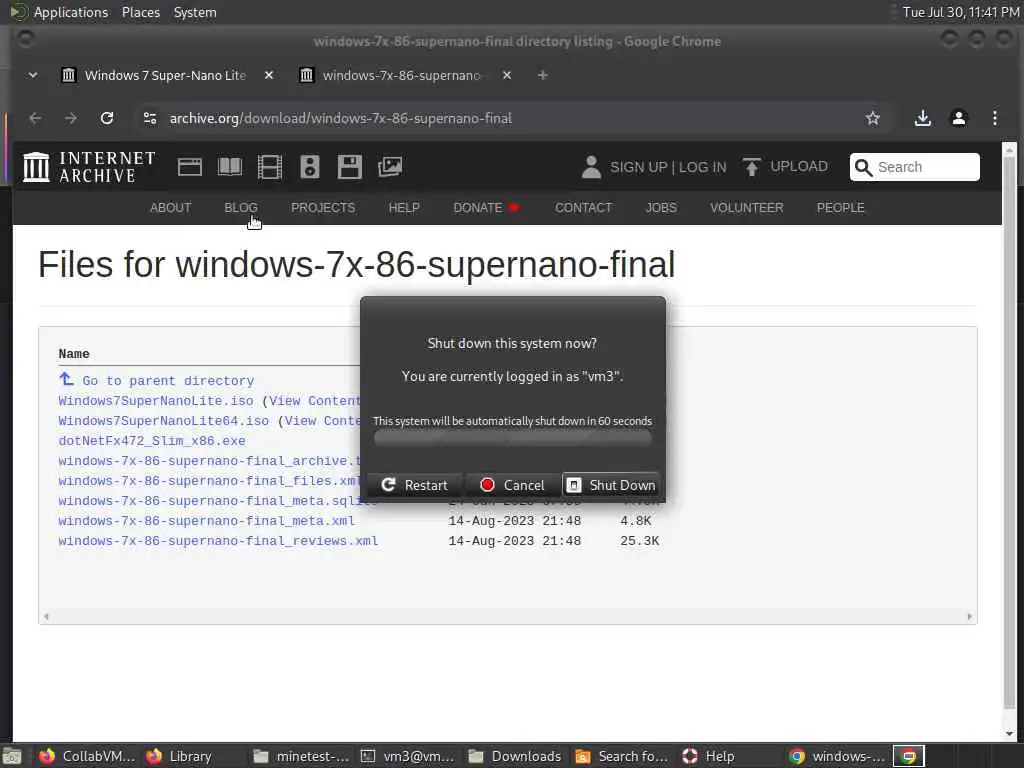Close the windows-7x-86-supernano tab
Viewport: 1024px width, 768px height.
pos(507,76)
